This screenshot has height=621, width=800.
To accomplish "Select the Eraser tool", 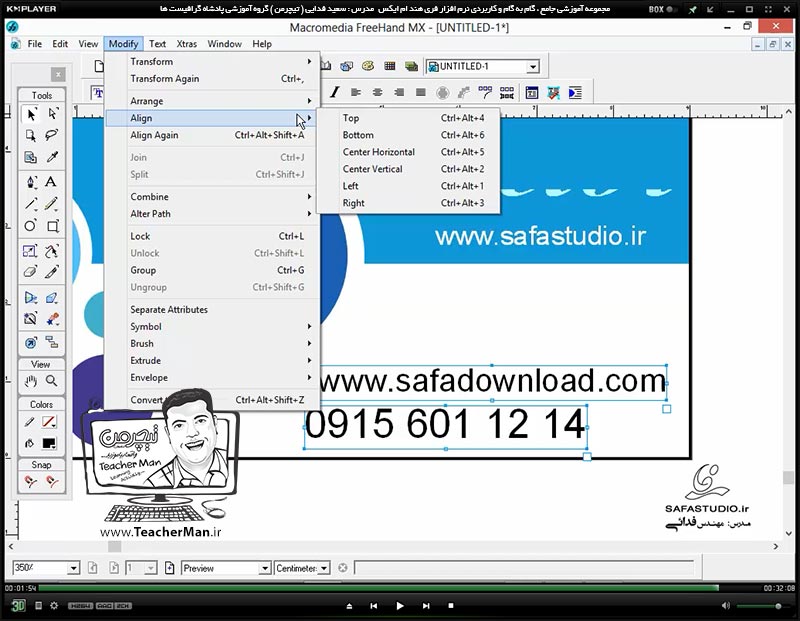I will pos(31,272).
